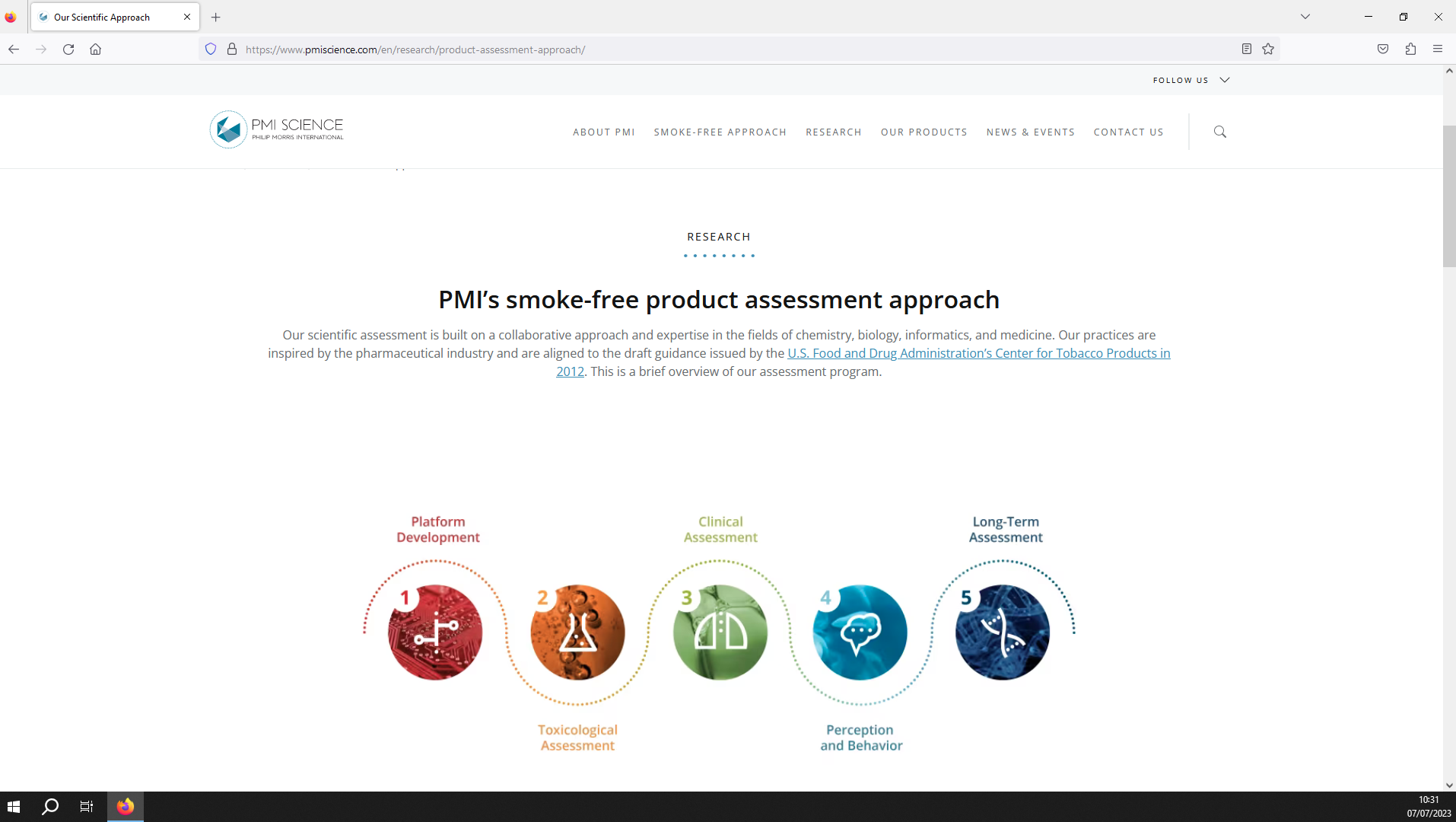
Task: Click the page vertical scrollbar thumb
Action: pyautogui.click(x=1449, y=196)
